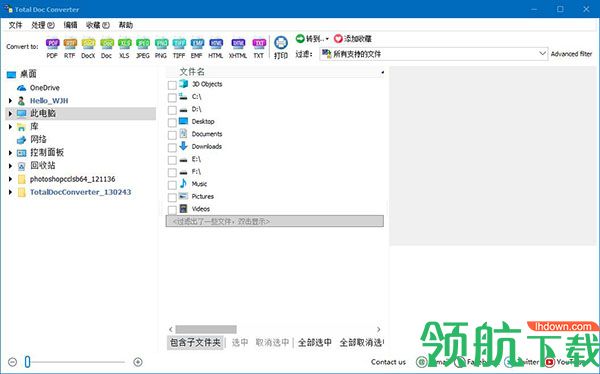Expand the Hello_WJH tree node
The height and width of the screenshot is (374, 600).
10,101
